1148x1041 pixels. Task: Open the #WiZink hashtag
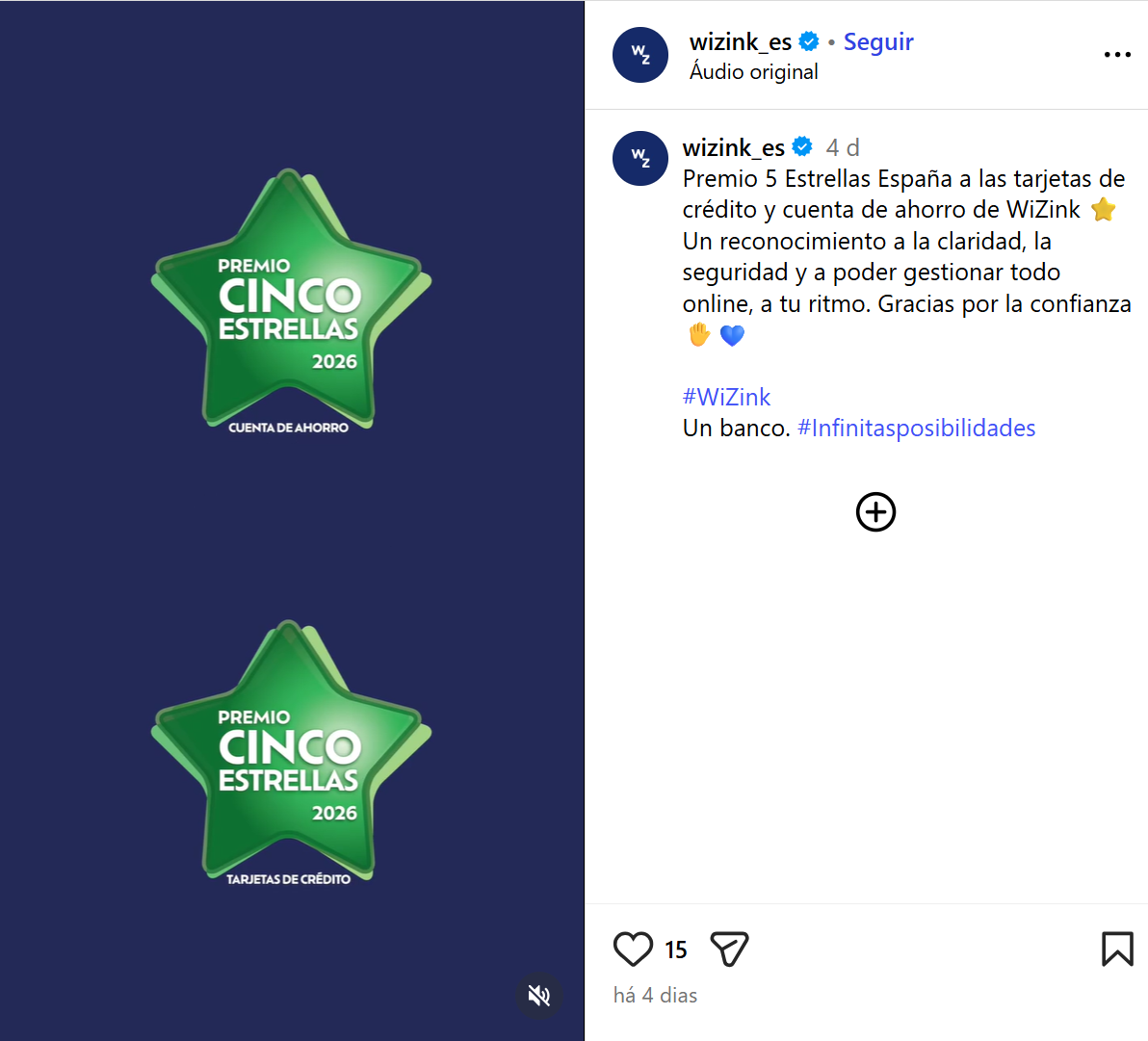tap(726, 397)
